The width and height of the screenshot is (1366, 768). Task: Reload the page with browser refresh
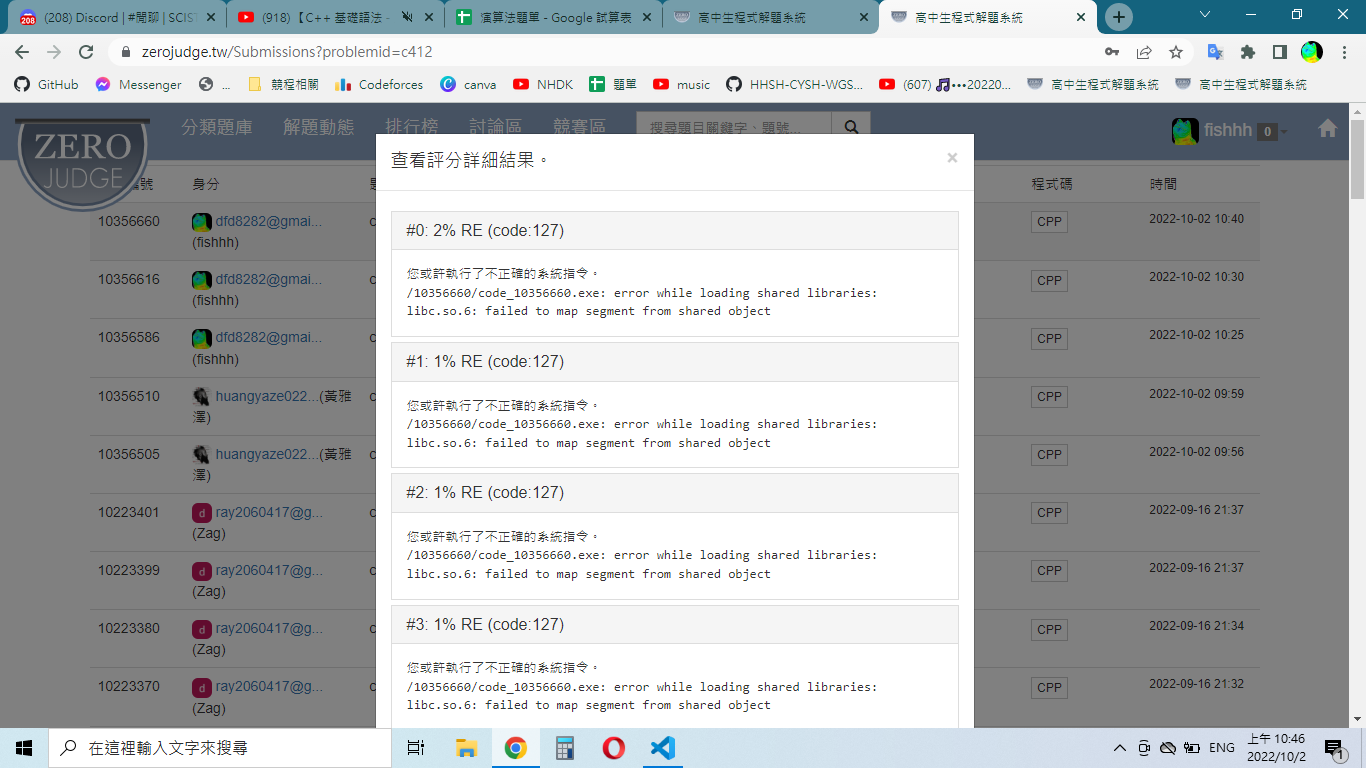86,52
